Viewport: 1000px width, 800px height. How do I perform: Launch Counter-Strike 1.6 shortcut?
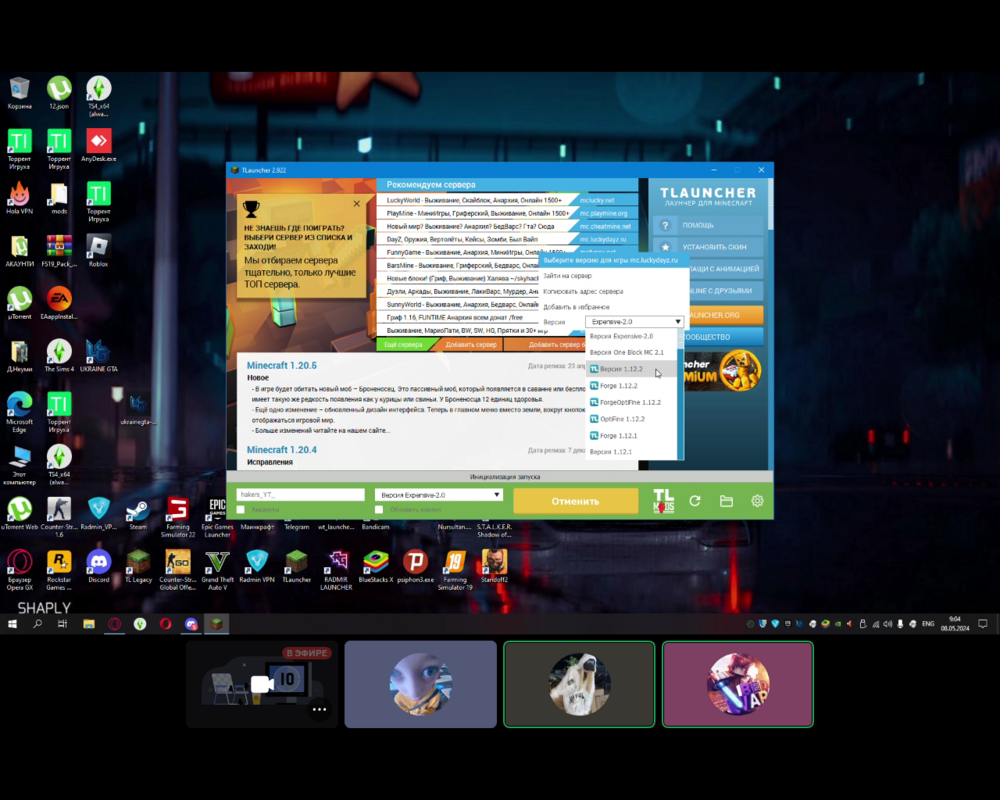pyautogui.click(x=59, y=517)
